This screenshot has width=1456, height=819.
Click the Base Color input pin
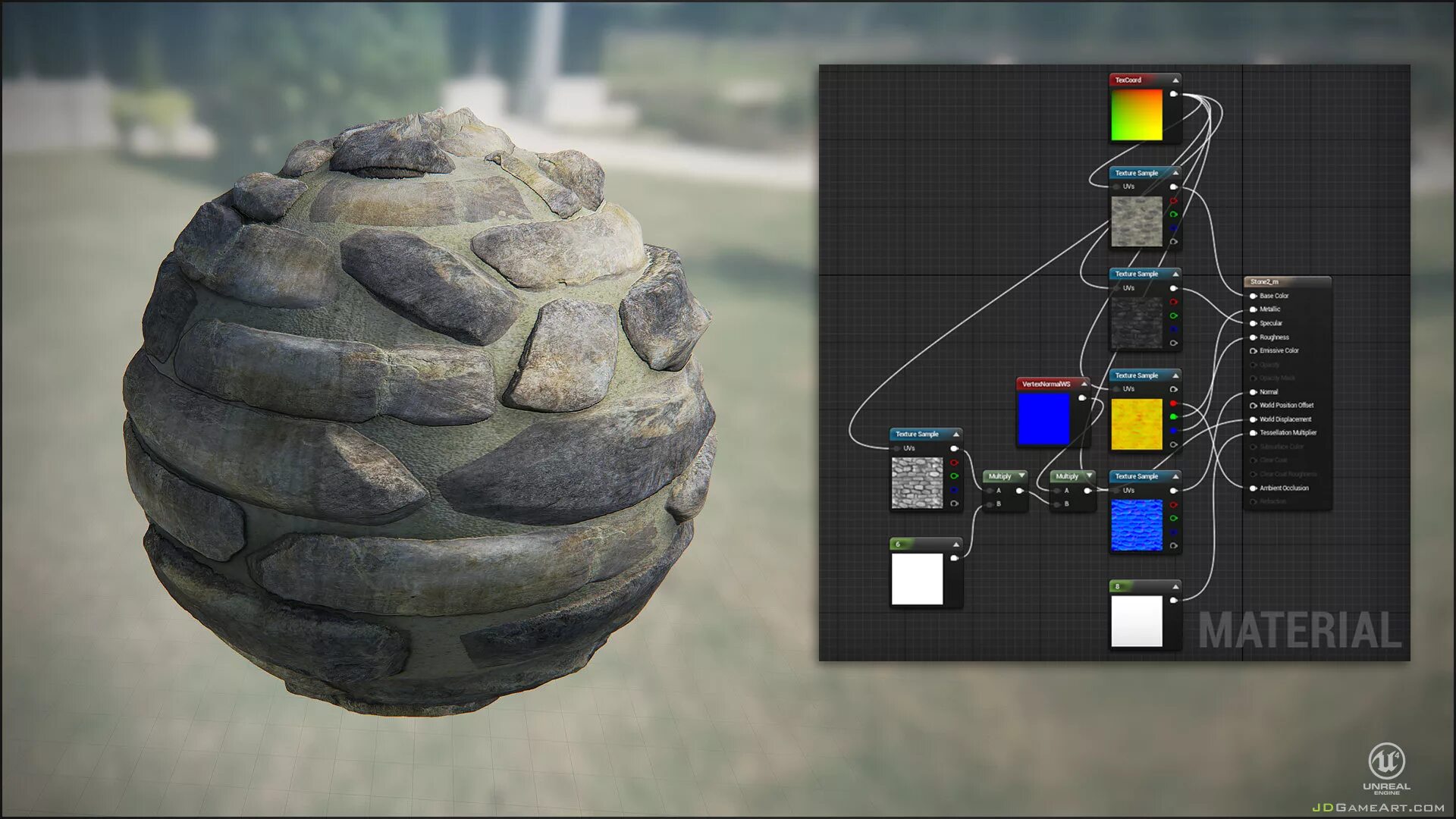pos(1253,296)
